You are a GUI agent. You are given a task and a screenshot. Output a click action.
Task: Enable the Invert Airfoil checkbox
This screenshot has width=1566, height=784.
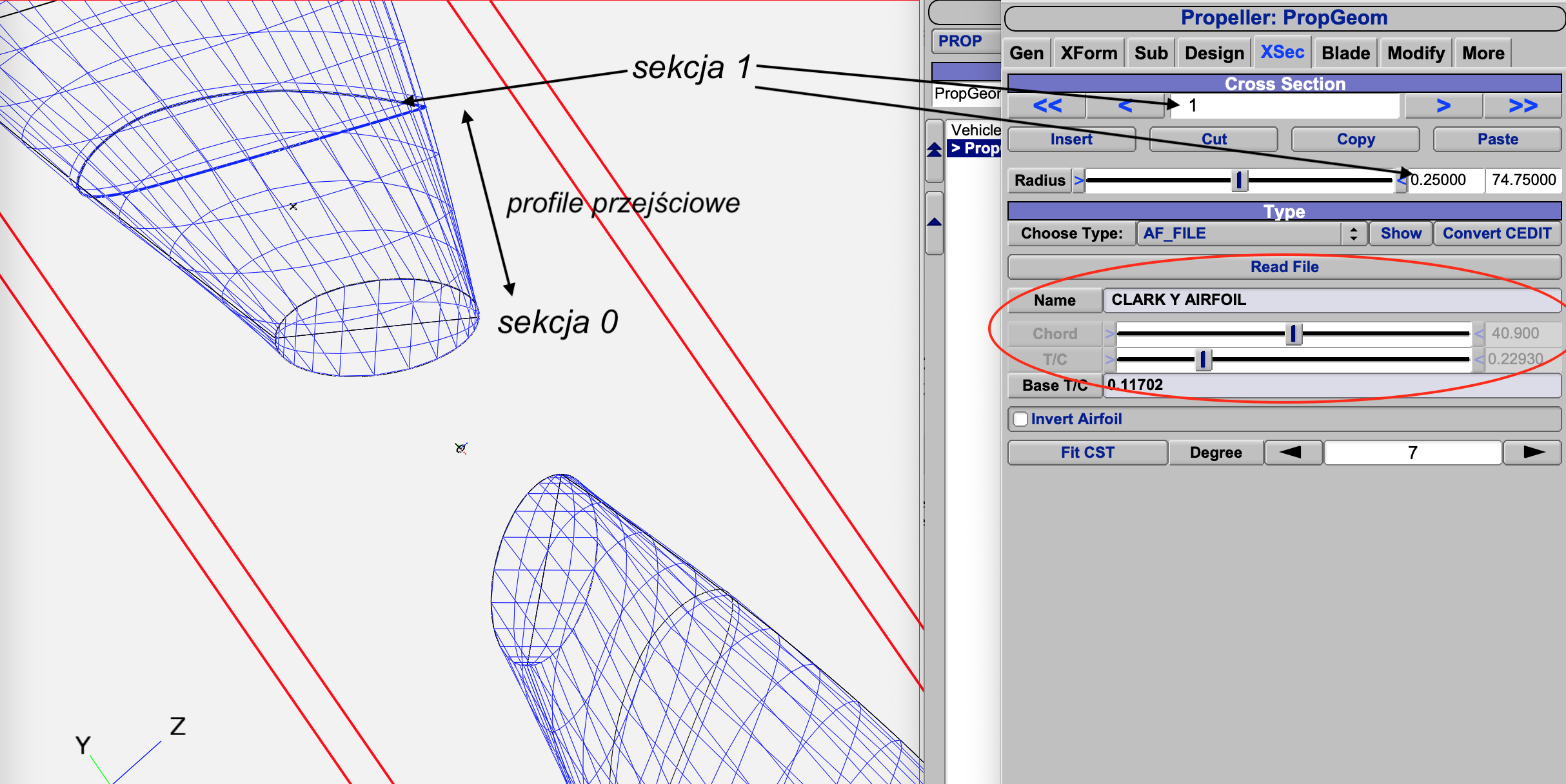pyautogui.click(x=1020, y=419)
